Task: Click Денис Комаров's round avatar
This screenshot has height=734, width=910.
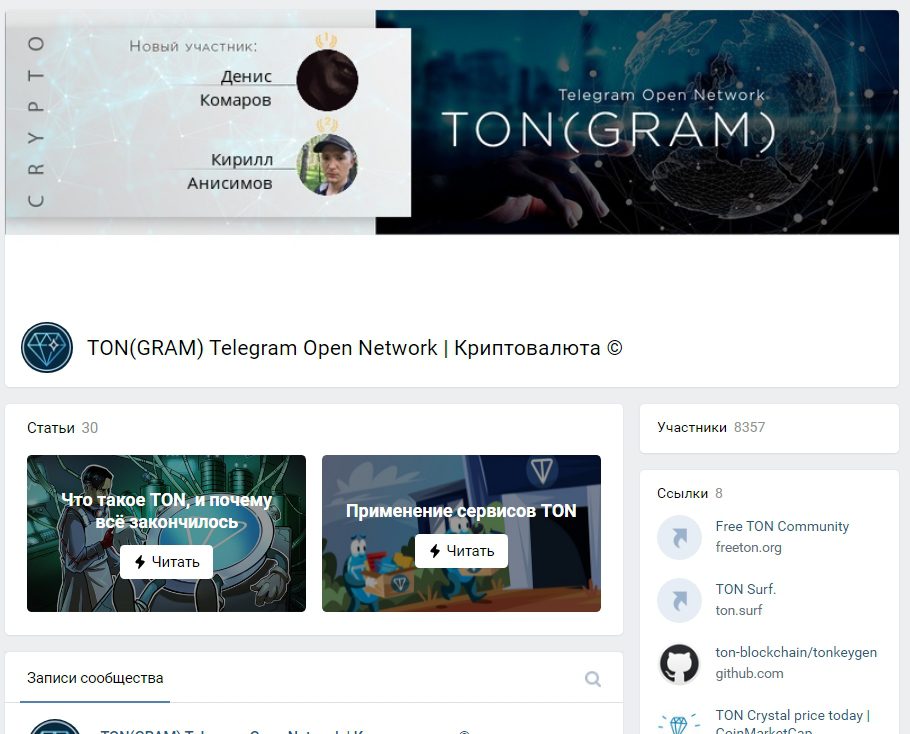Action: tap(327, 80)
